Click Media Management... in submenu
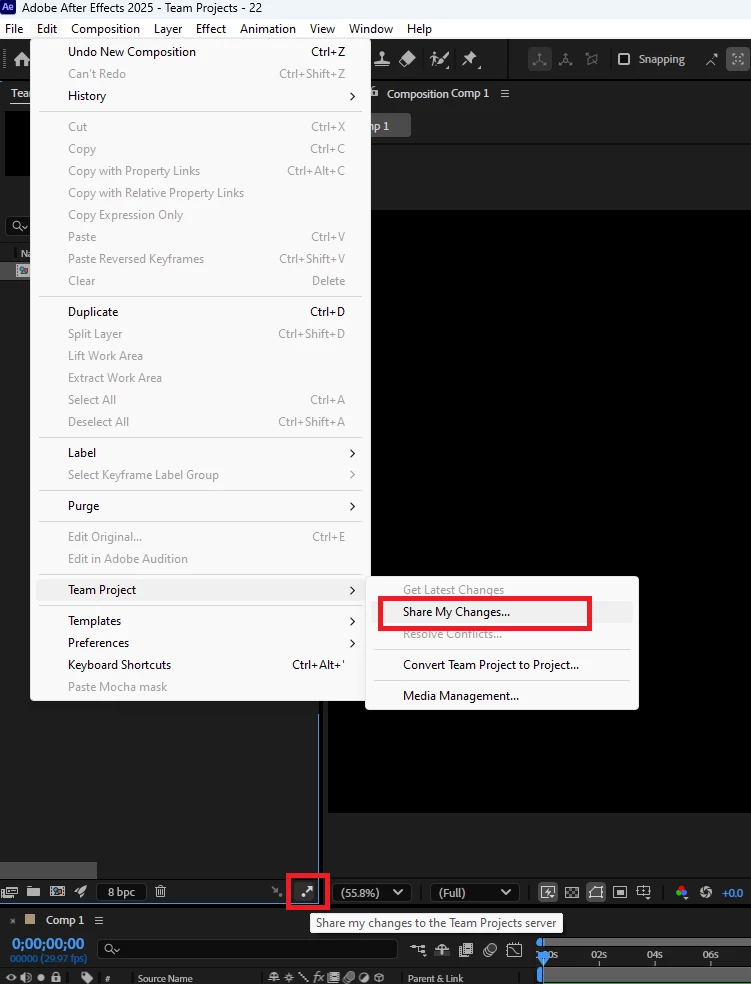751x984 pixels. click(x=502, y=695)
